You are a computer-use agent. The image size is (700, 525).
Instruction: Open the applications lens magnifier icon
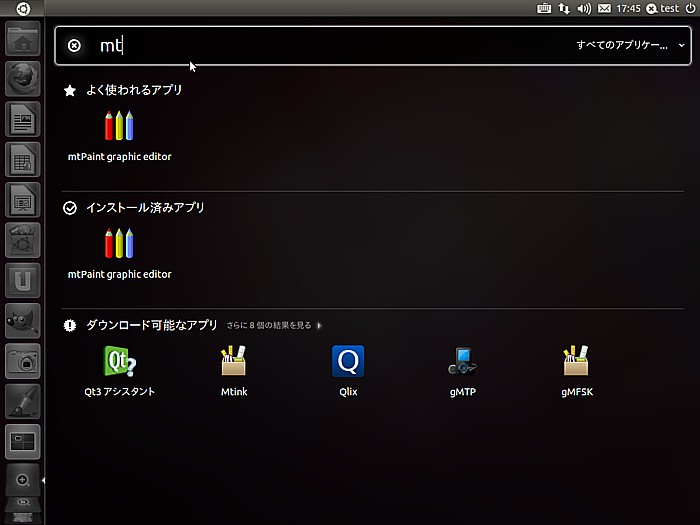[23, 480]
